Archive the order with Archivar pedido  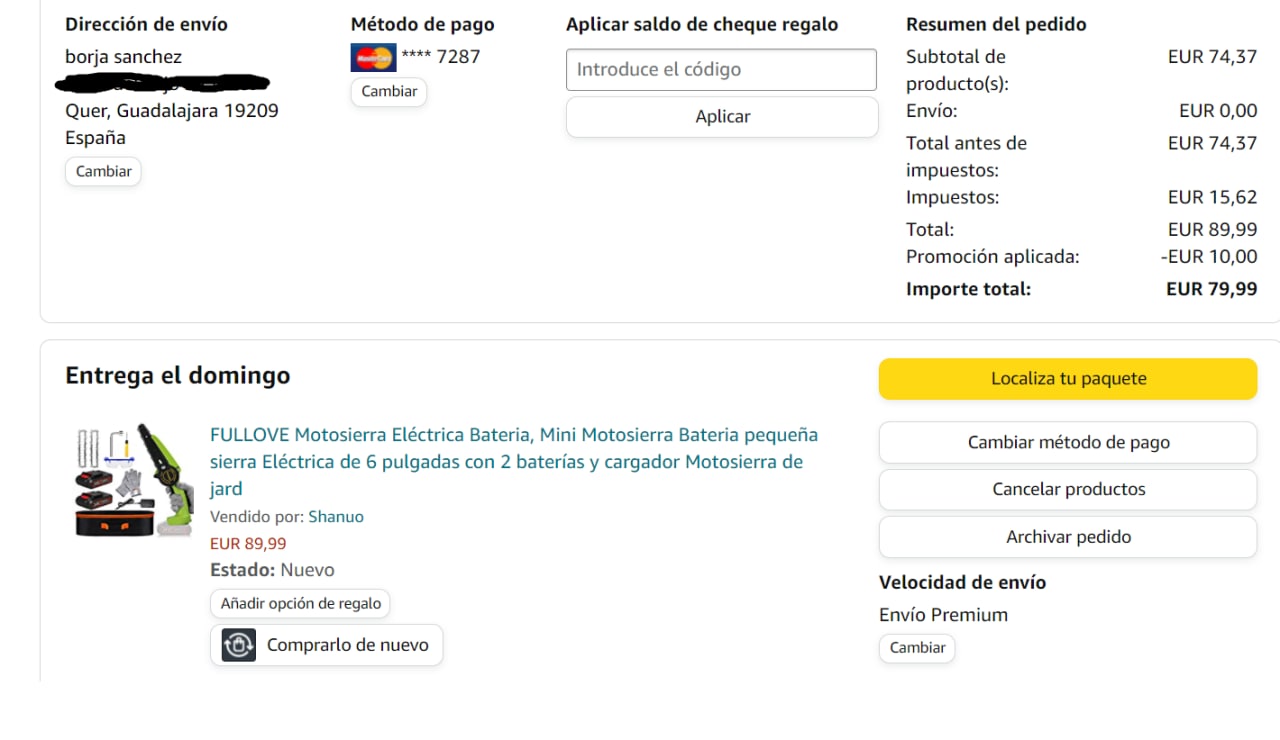pos(1067,537)
